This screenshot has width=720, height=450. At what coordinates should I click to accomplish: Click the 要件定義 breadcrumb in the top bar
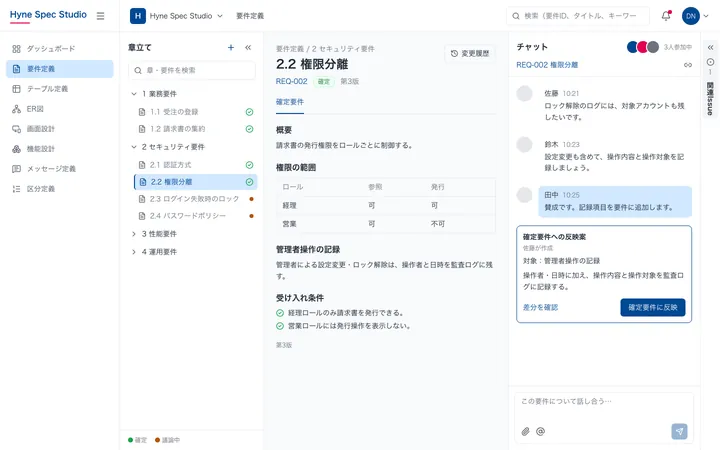pyautogui.click(x=250, y=16)
